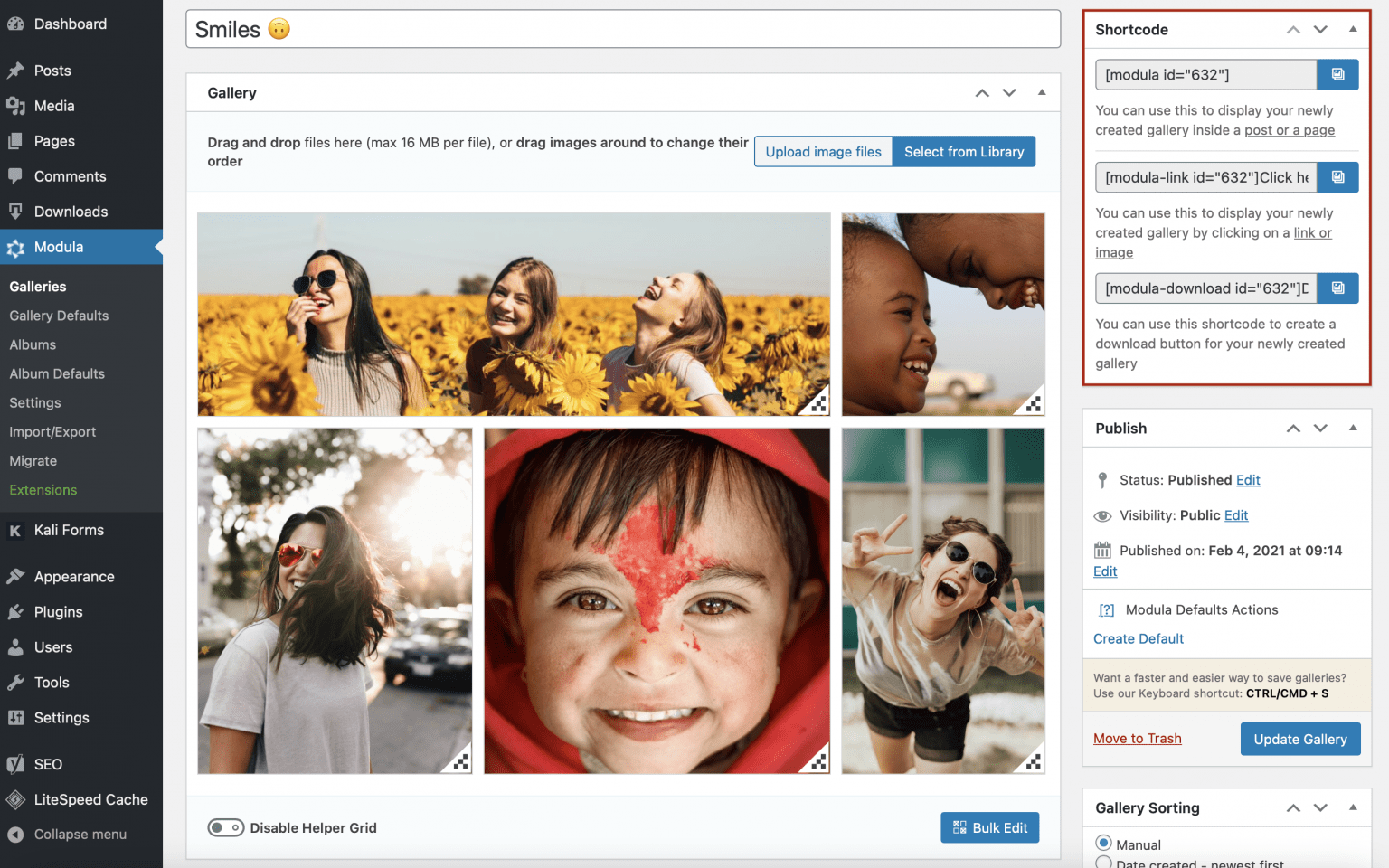
Task: Move Gallery panel up
Action: [x=982, y=93]
